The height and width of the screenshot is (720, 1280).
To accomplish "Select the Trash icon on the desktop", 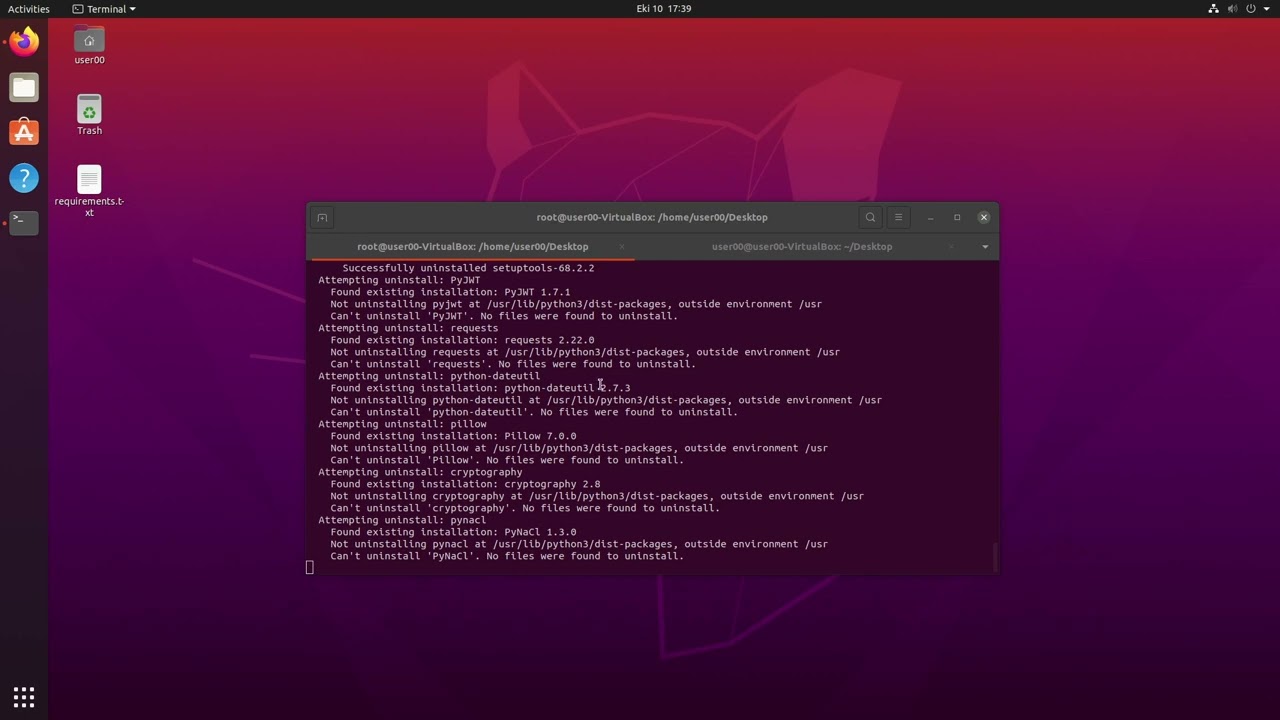I will click(89, 116).
